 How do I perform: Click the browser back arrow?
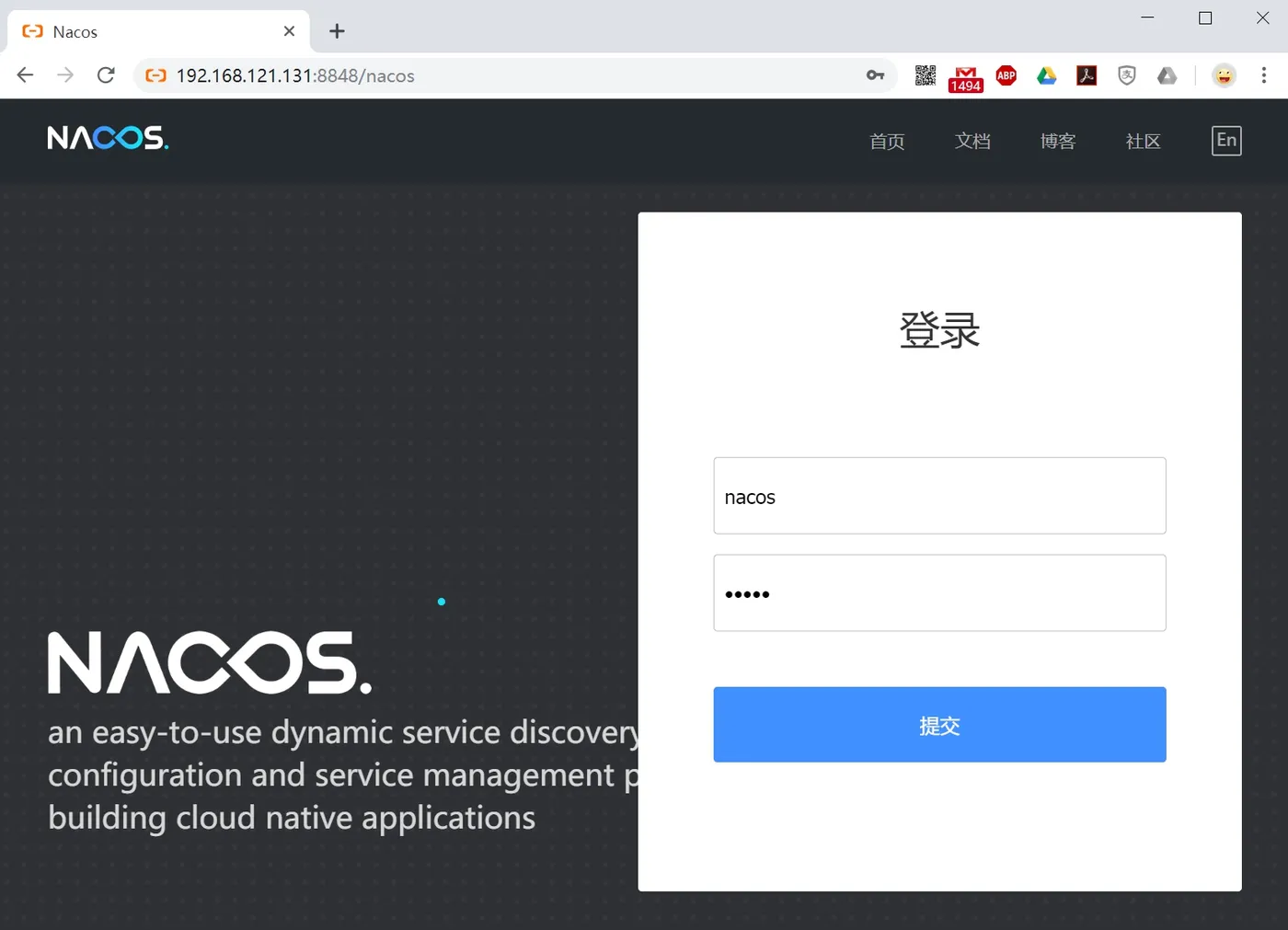(x=25, y=75)
